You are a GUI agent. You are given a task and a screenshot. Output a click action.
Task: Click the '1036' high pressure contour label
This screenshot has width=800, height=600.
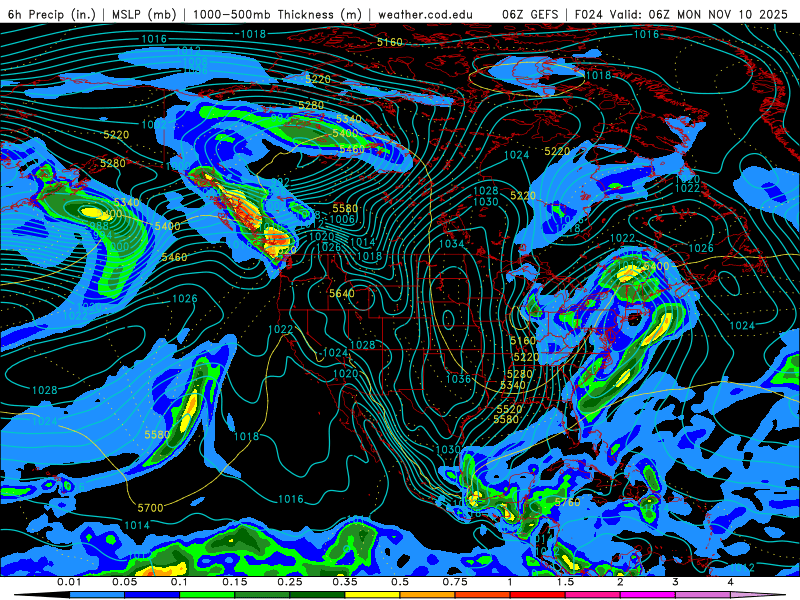[x=458, y=379]
